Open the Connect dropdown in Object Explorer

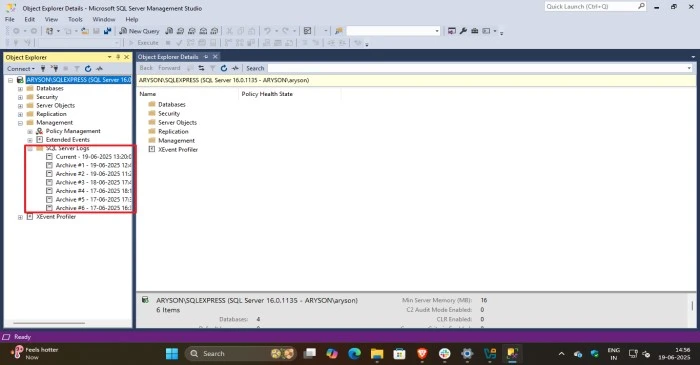[x=21, y=68]
